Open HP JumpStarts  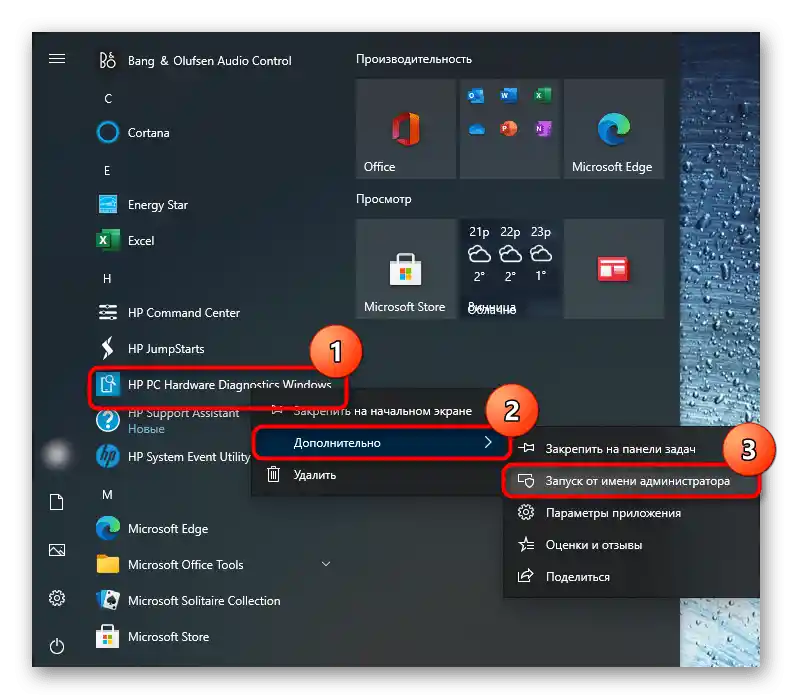(x=151, y=348)
